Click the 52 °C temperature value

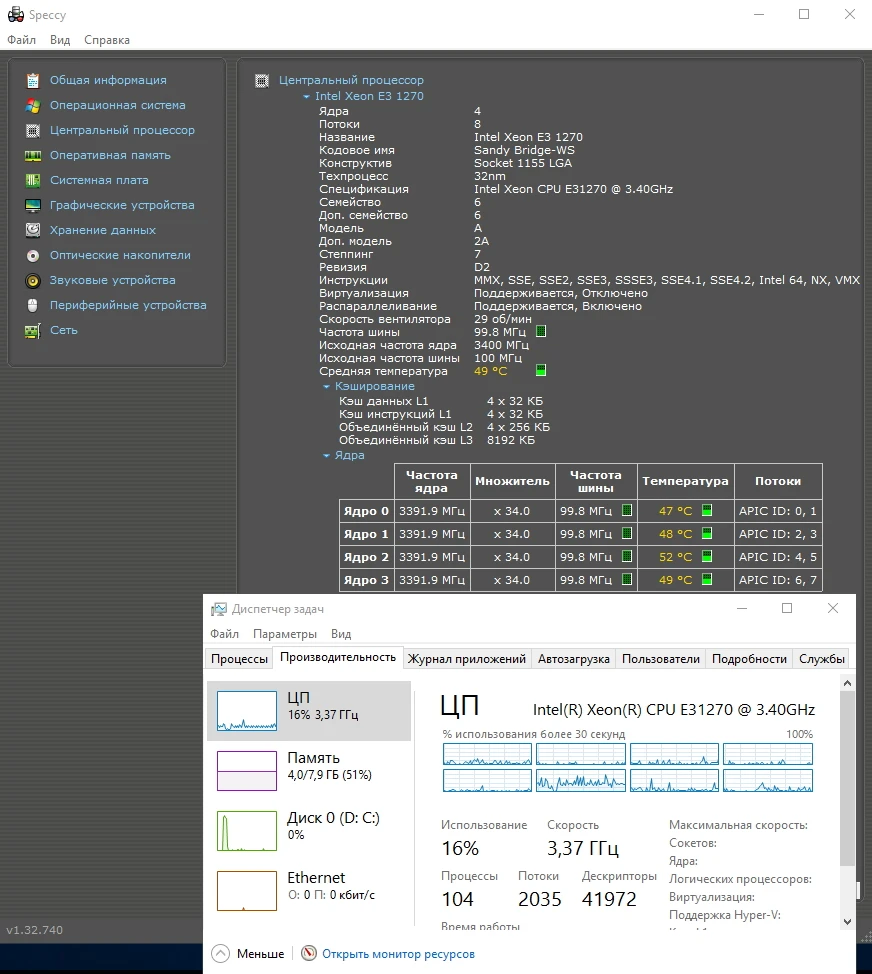675,557
